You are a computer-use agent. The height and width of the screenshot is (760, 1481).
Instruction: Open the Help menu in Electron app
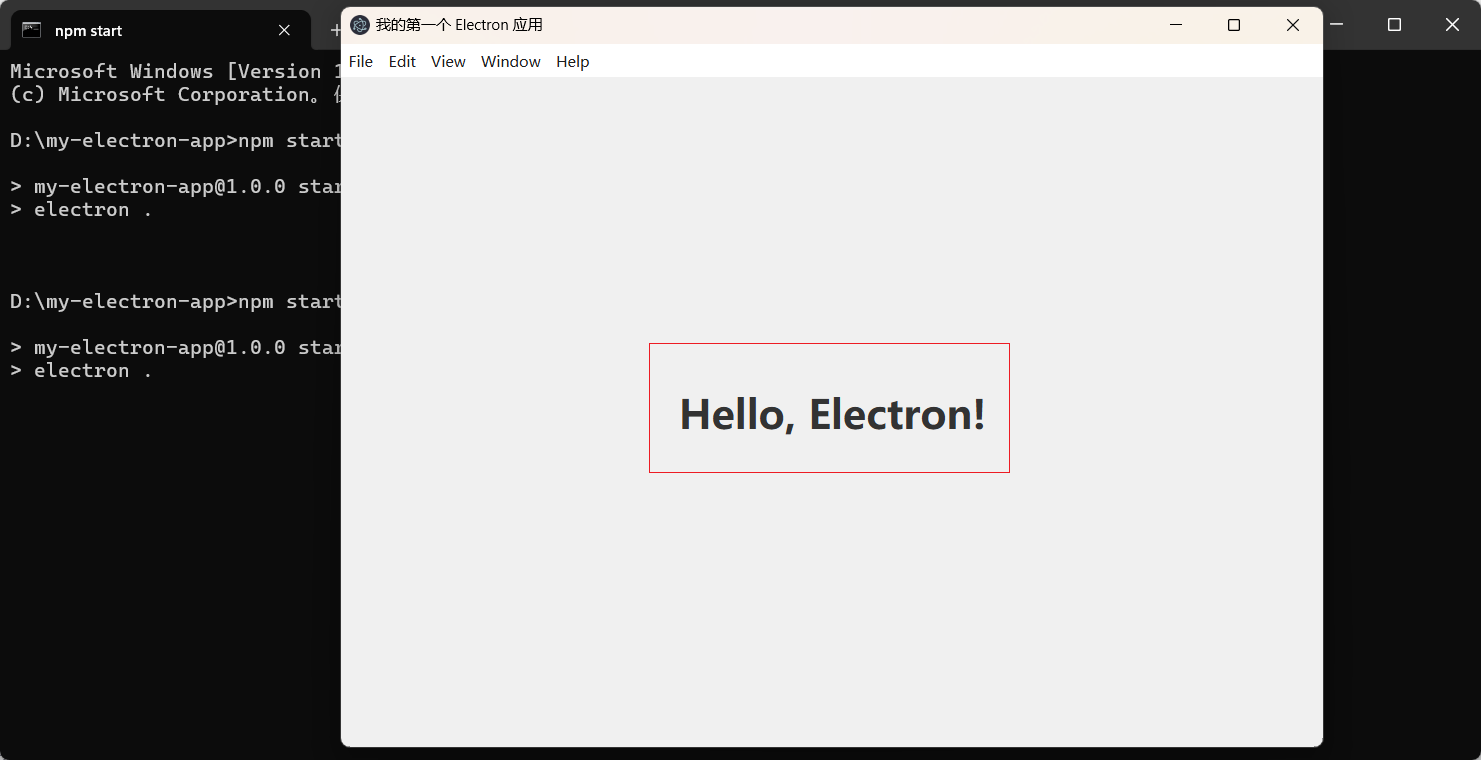(573, 62)
